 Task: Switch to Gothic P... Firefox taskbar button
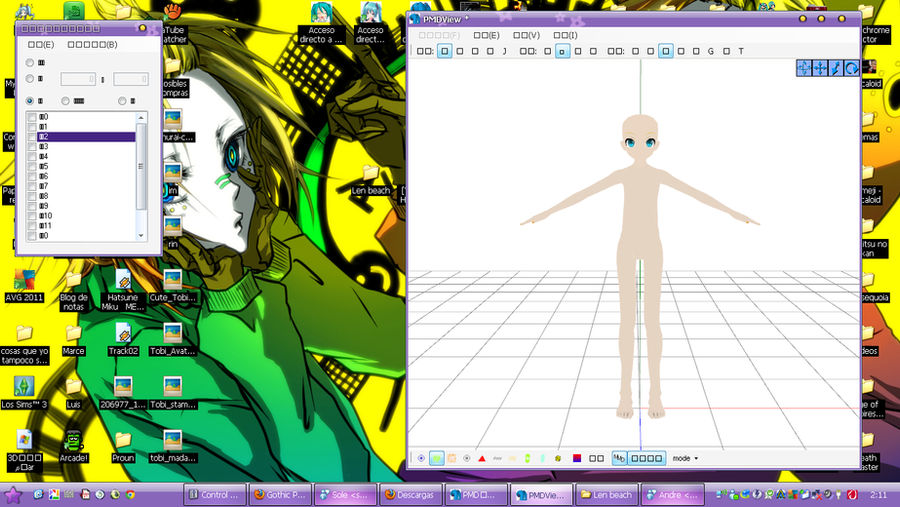coord(280,495)
